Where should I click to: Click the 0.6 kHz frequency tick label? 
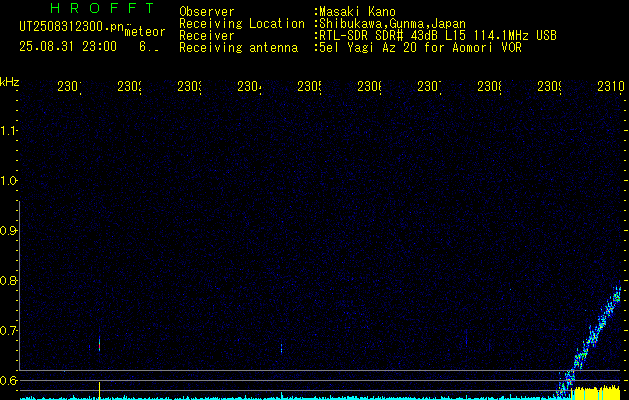point(8,380)
